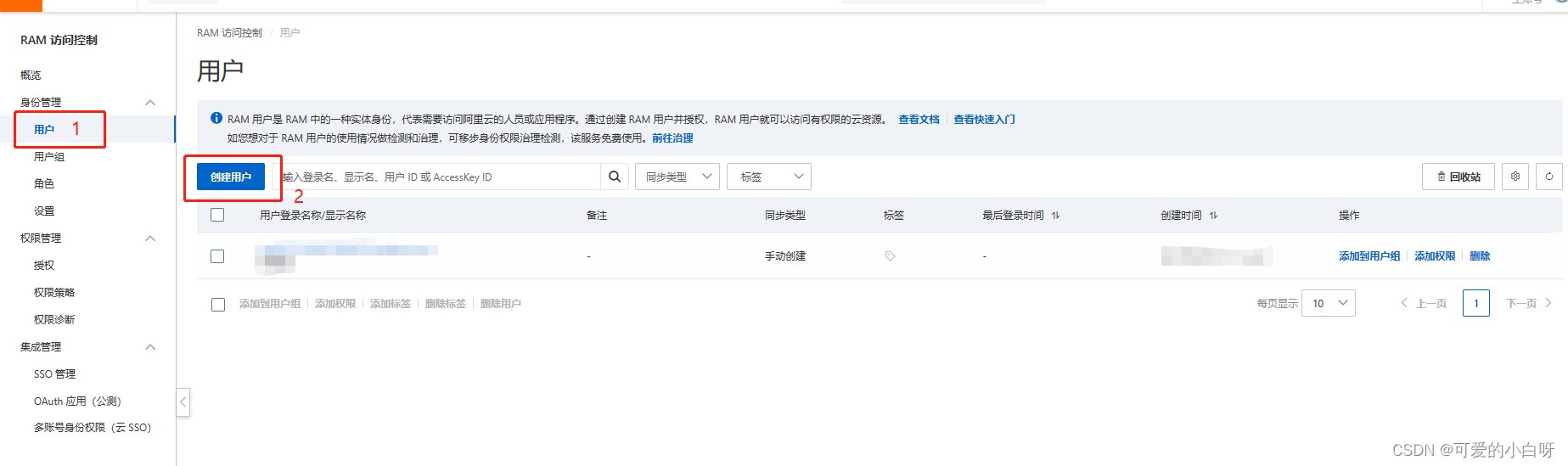Screen dimensions: 1568x466
Task: Collapse the 集成管理 sidebar section
Action: [x=150, y=346]
